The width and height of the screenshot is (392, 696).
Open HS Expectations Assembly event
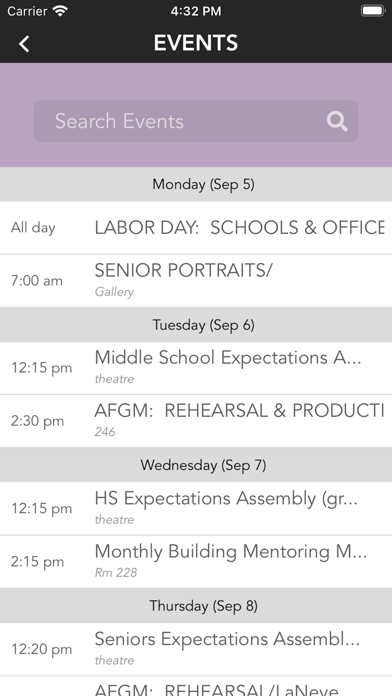[x=196, y=509]
